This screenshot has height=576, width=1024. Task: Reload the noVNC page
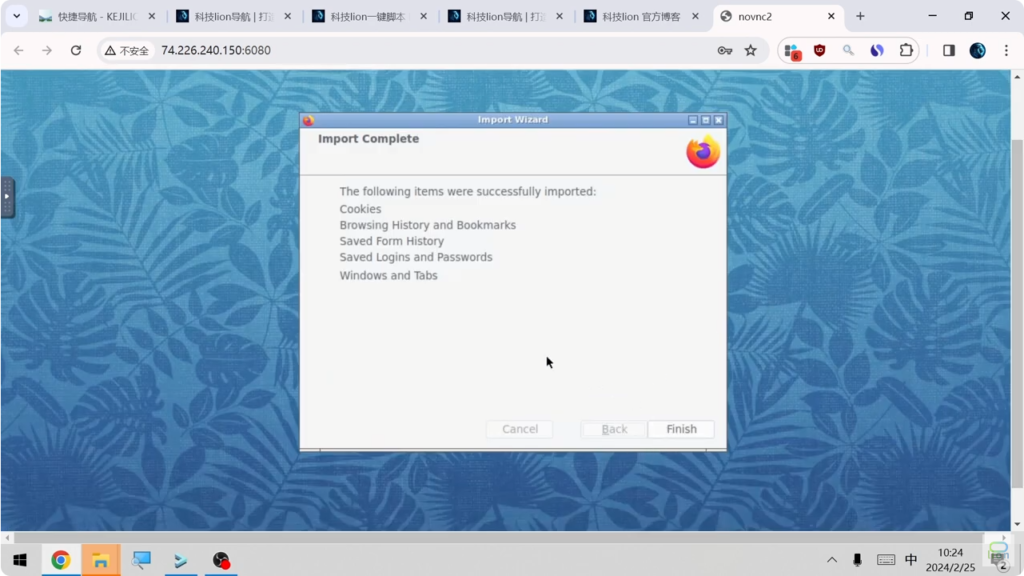click(75, 50)
